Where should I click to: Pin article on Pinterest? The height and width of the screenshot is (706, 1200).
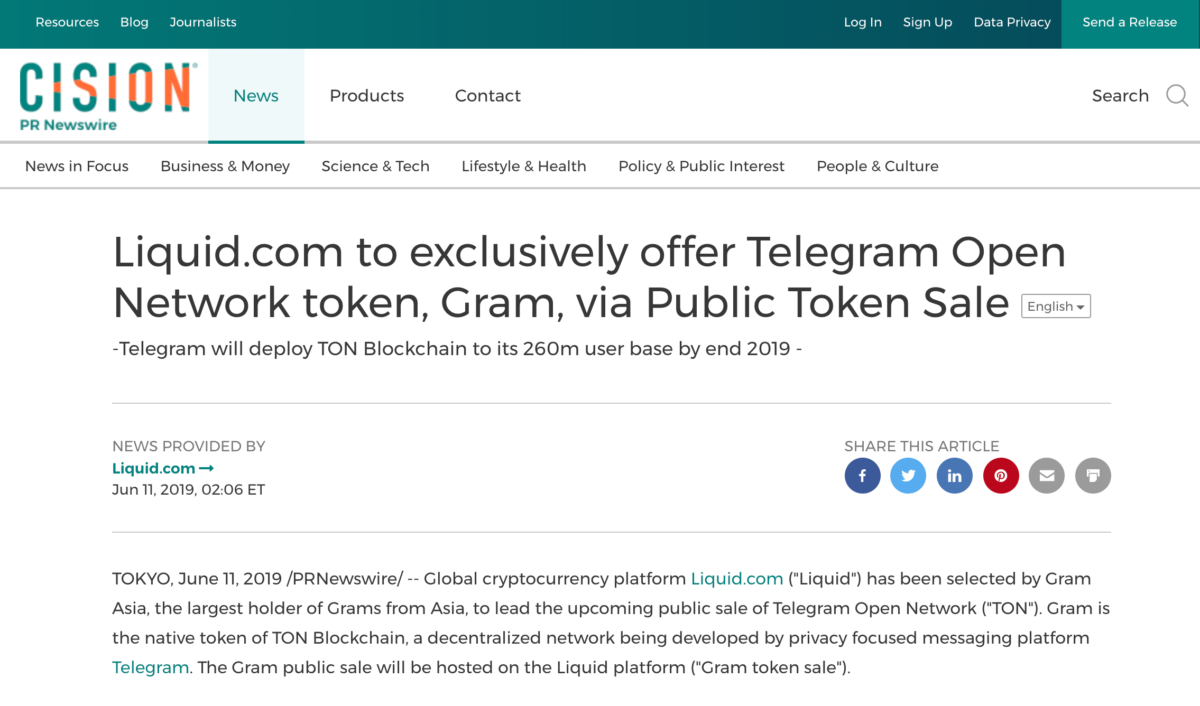click(1001, 476)
